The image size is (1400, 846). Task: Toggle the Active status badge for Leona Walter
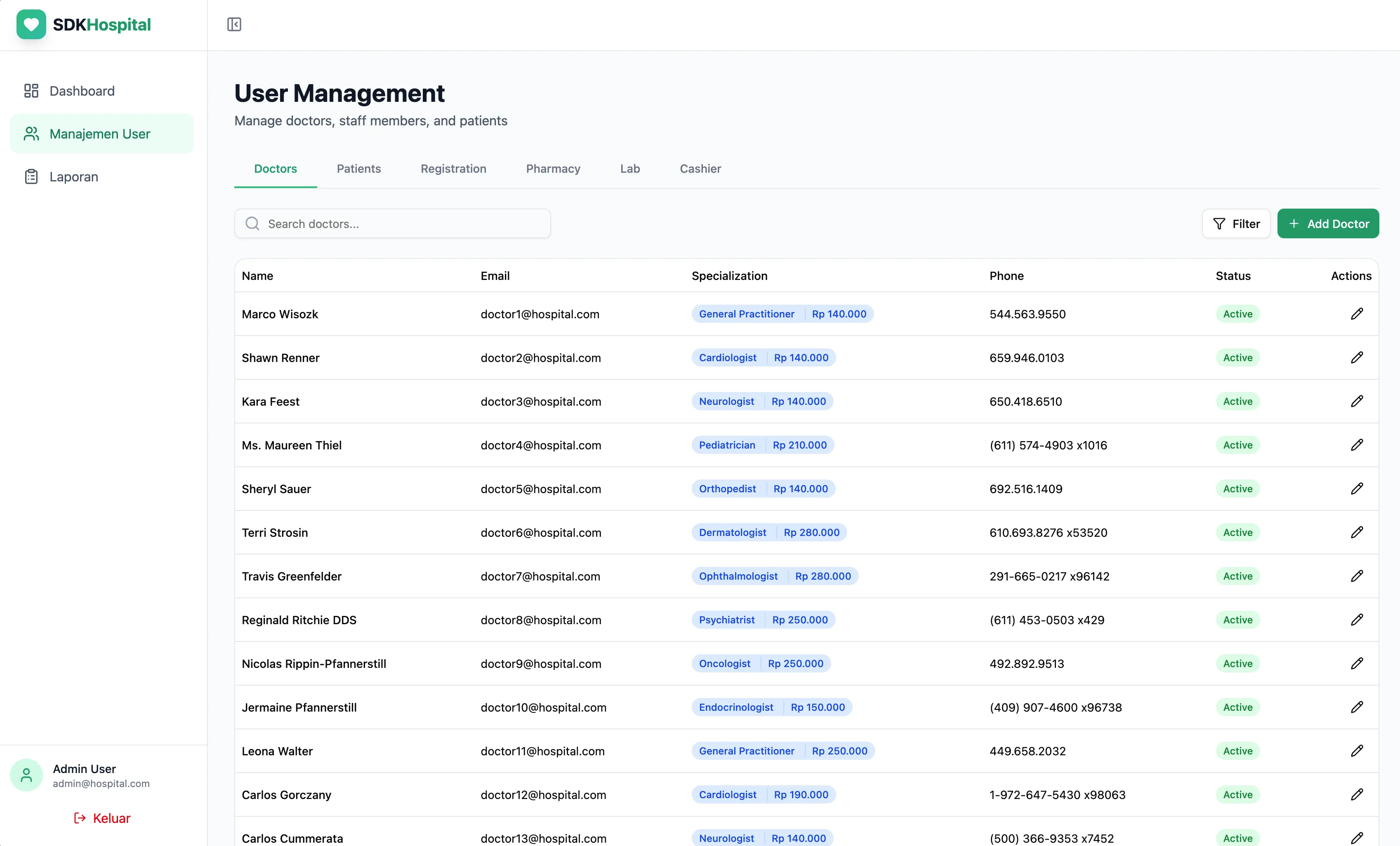1237,751
